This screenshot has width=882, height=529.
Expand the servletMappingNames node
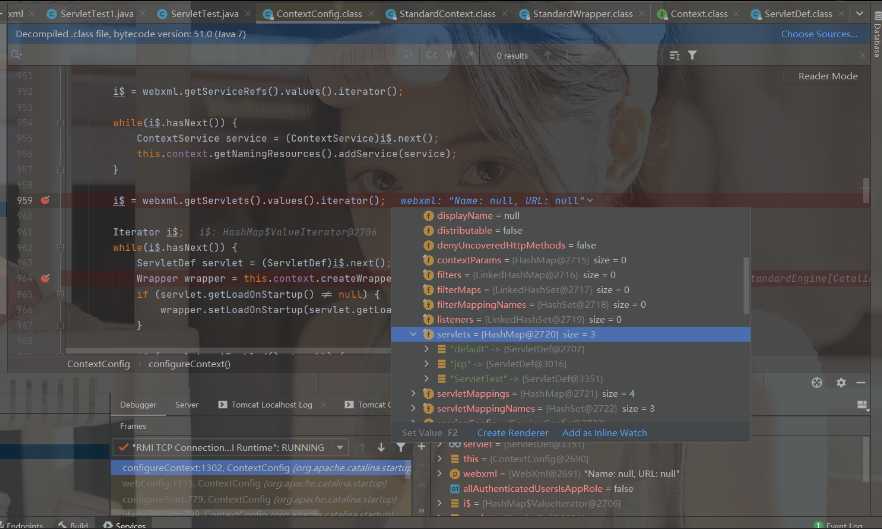click(413, 408)
